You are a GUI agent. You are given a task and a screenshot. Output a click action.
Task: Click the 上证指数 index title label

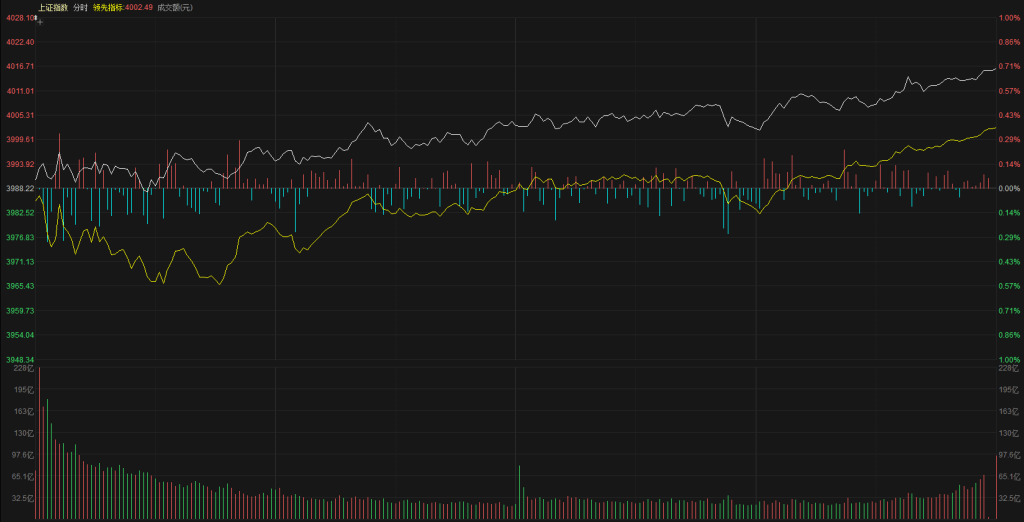tap(55, 7)
